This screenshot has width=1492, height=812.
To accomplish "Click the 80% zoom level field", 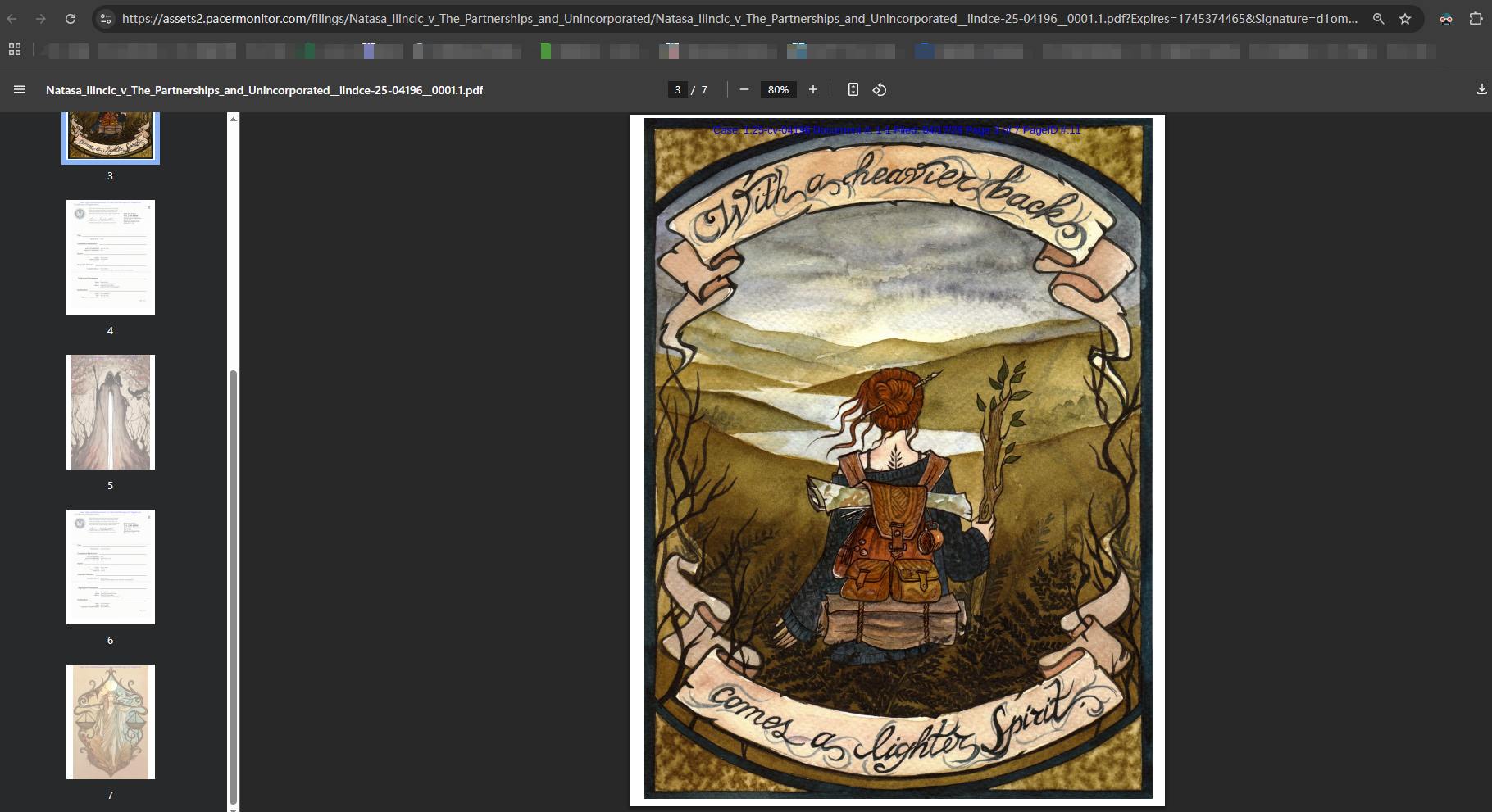I will (x=778, y=89).
